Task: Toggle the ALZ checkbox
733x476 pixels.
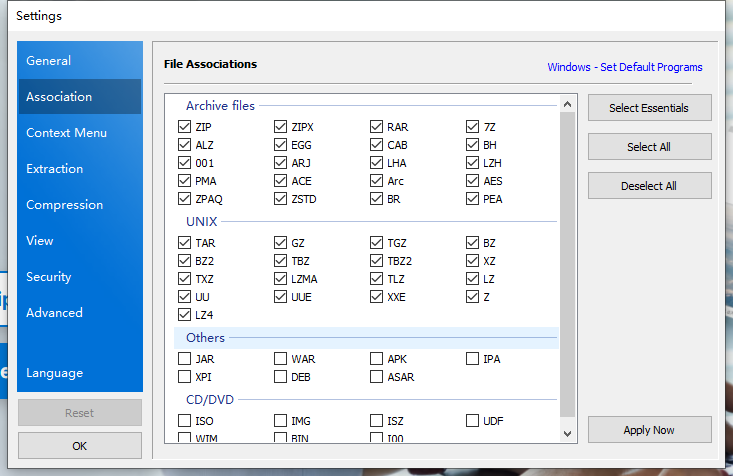Action: click(184, 145)
